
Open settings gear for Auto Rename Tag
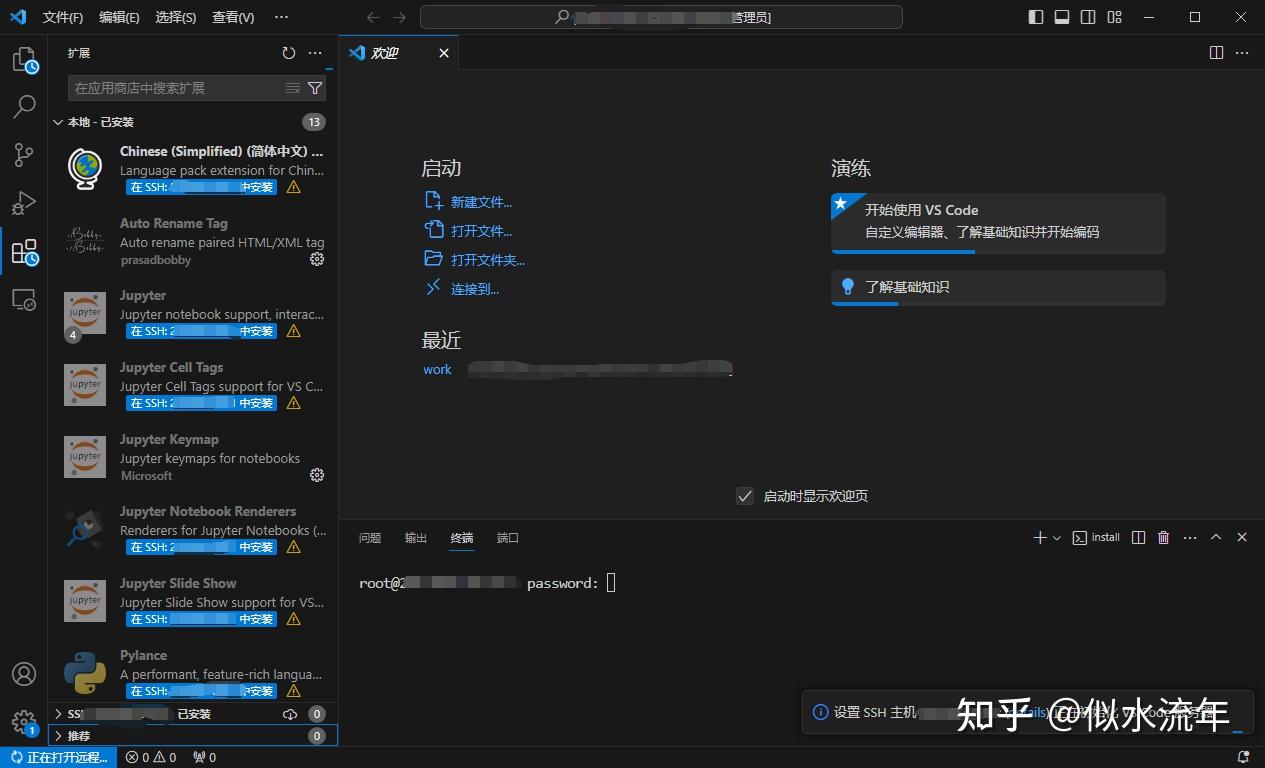tap(317, 259)
